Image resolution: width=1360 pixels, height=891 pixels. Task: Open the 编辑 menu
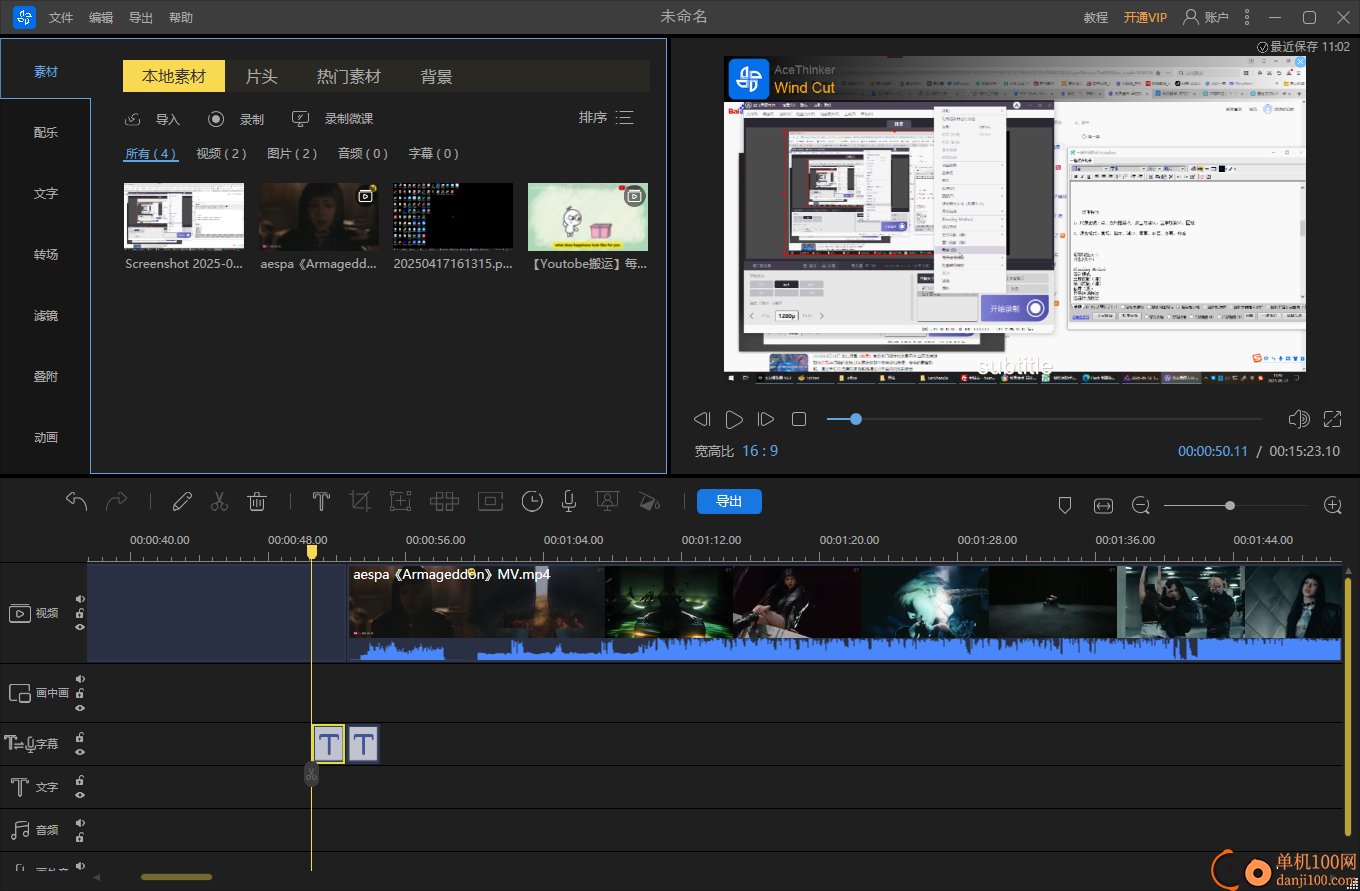point(101,17)
